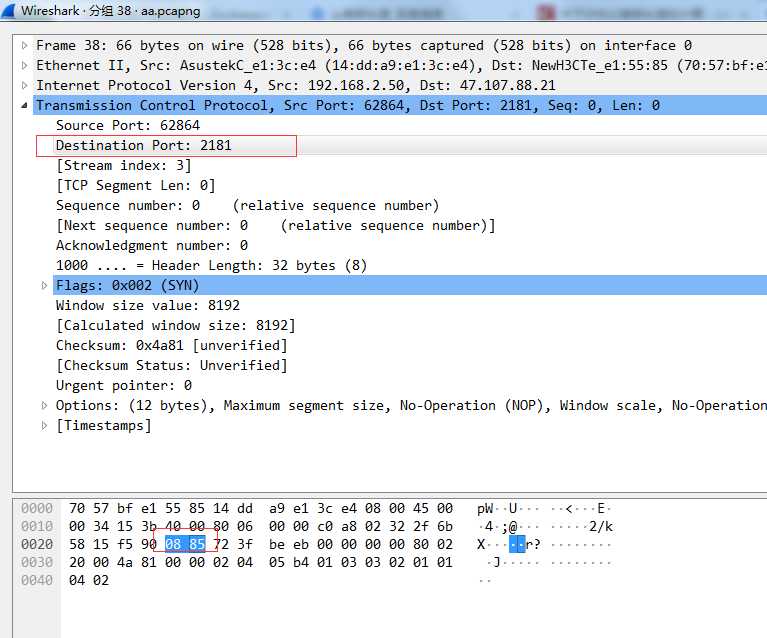Collapse the Transmission Control Protocol section
The width and height of the screenshot is (767, 638).
click(24, 105)
